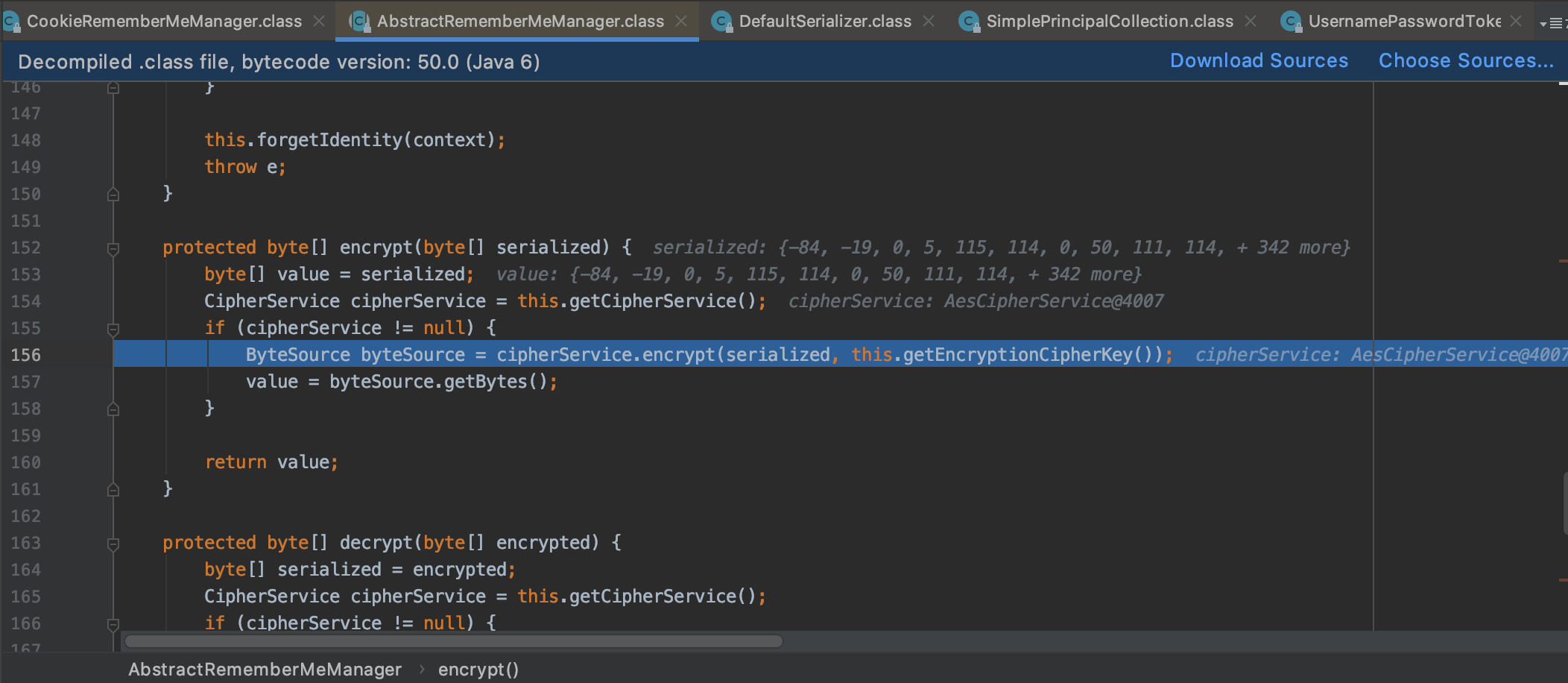This screenshot has width=1568, height=683.
Task: Click the Download Sources link
Action: [1259, 60]
